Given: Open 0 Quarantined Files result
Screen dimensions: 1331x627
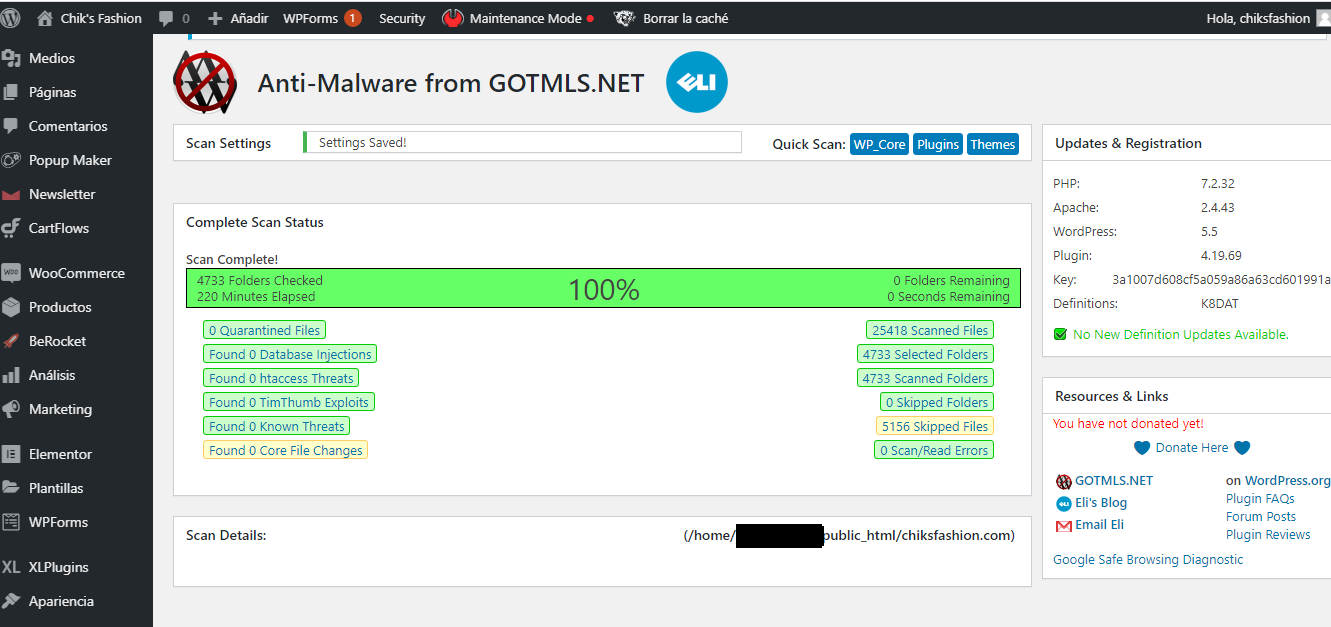Looking at the screenshot, I should [264, 330].
